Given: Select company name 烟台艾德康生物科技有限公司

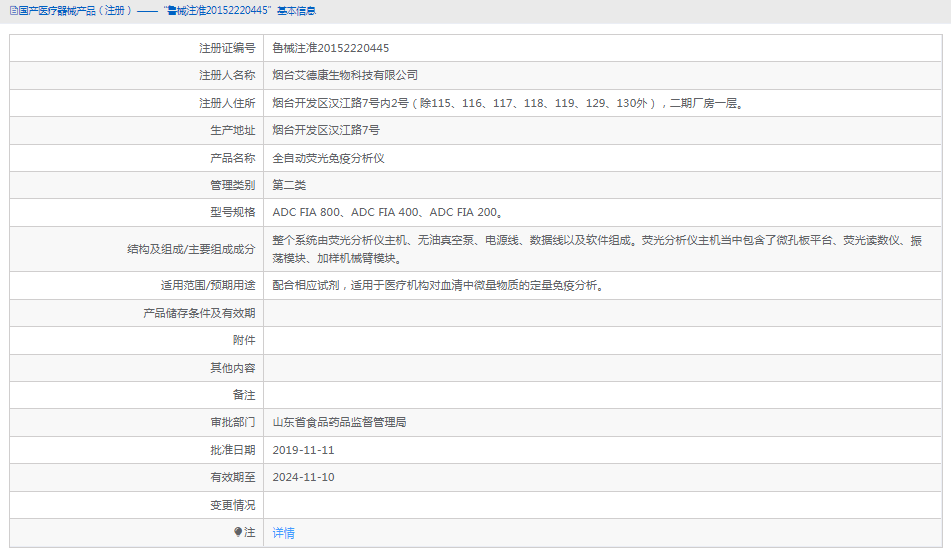Looking at the screenshot, I should click(345, 75).
